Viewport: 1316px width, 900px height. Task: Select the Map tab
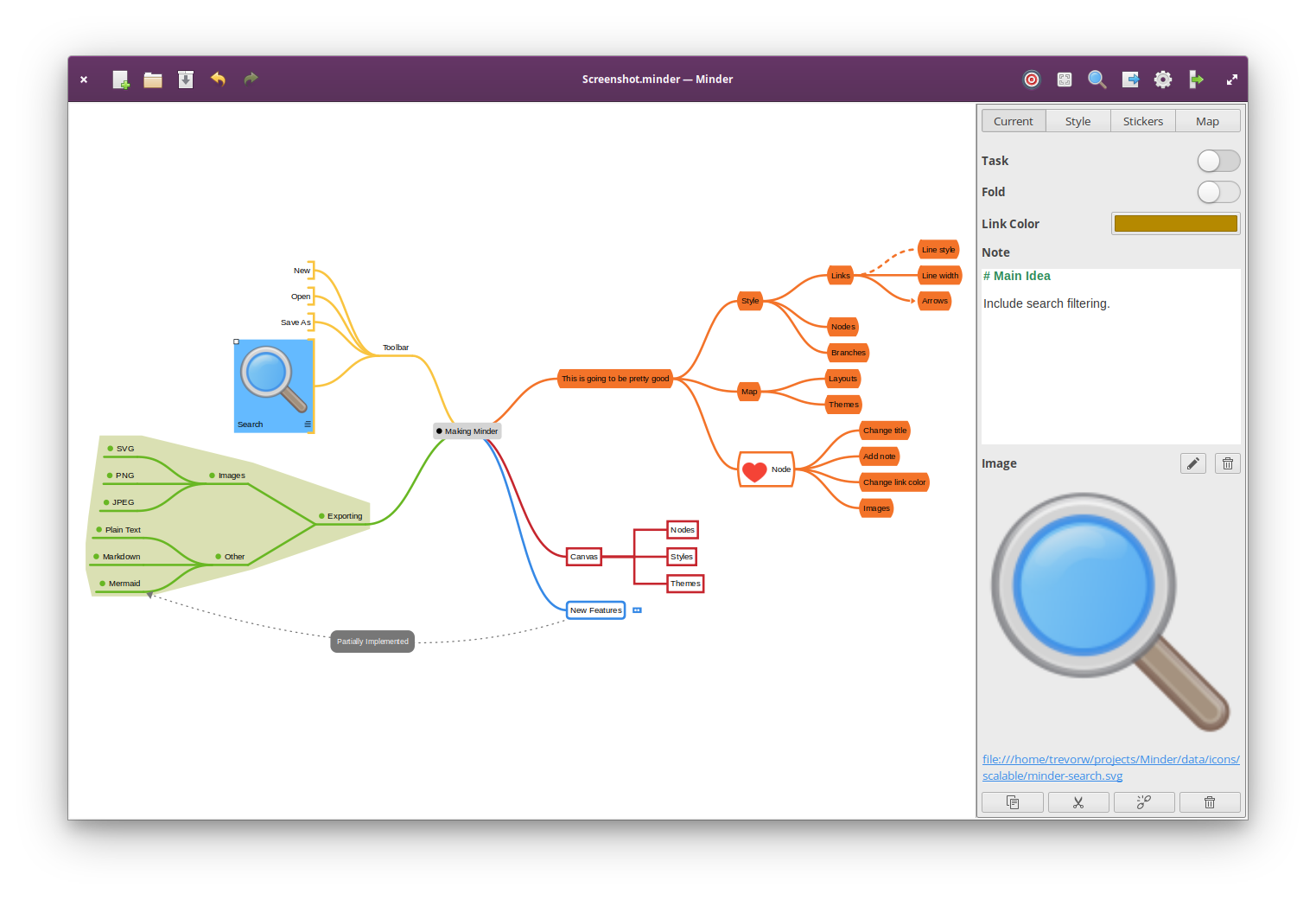point(1207,121)
